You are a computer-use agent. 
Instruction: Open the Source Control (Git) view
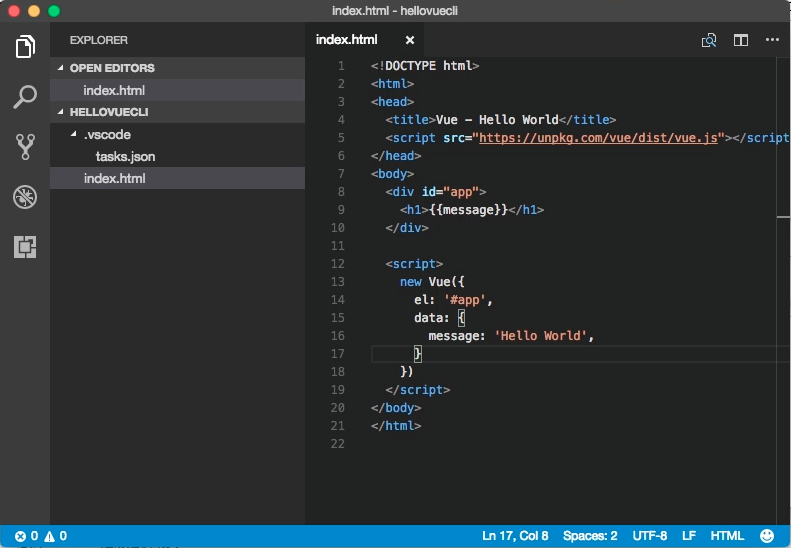[25, 147]
